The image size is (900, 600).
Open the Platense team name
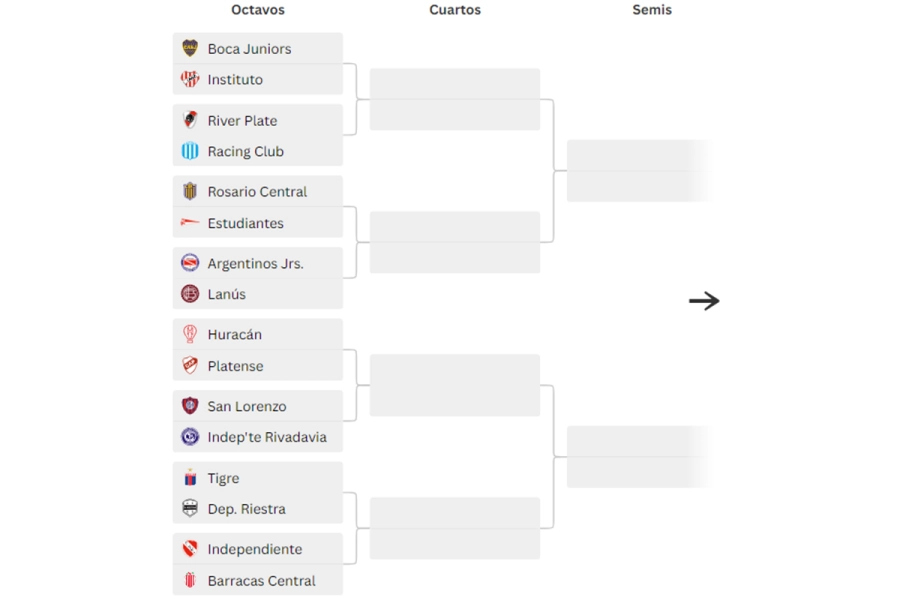(235, 366)
